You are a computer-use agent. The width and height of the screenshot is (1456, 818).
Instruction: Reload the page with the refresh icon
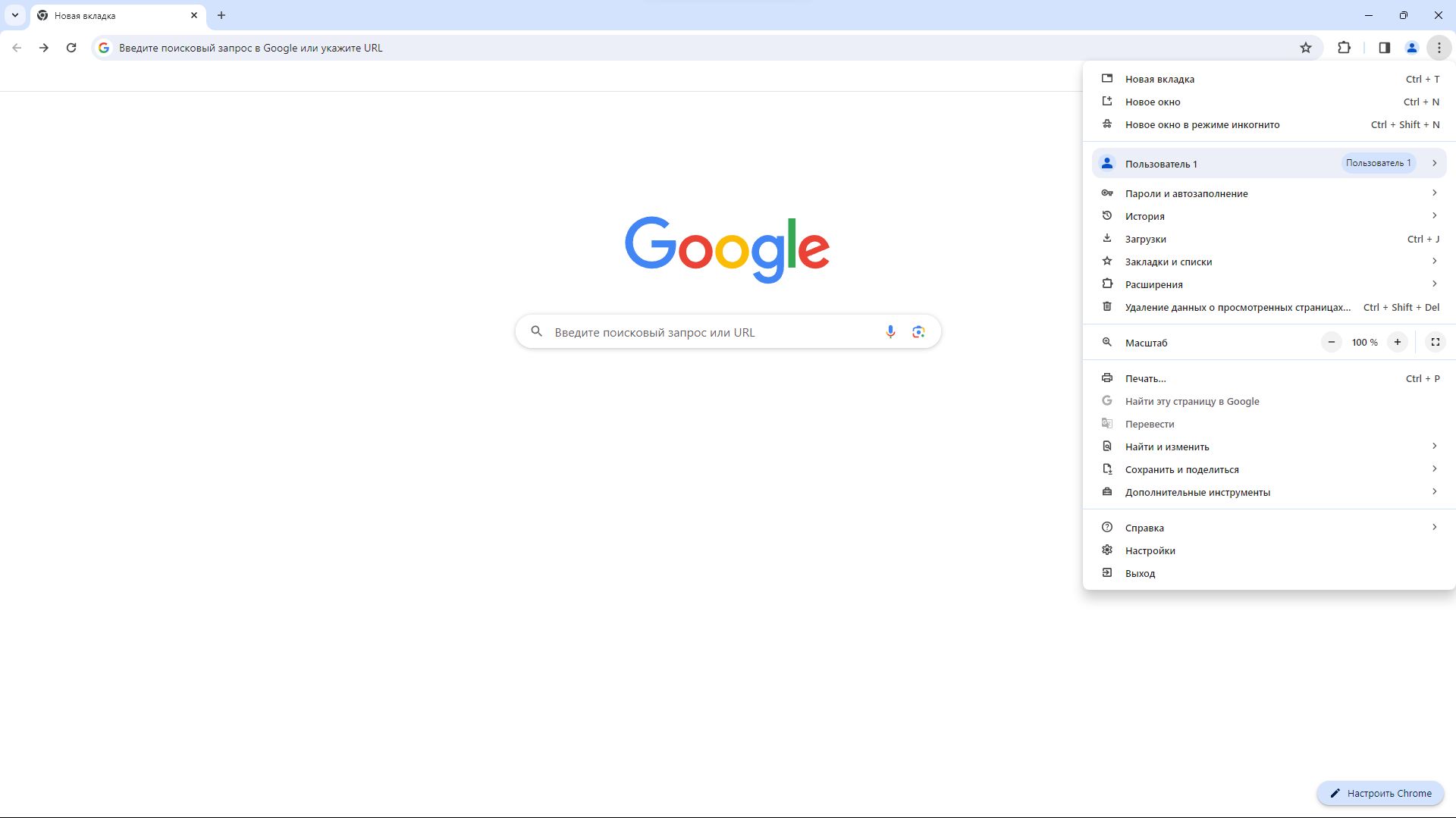point(71,48)
